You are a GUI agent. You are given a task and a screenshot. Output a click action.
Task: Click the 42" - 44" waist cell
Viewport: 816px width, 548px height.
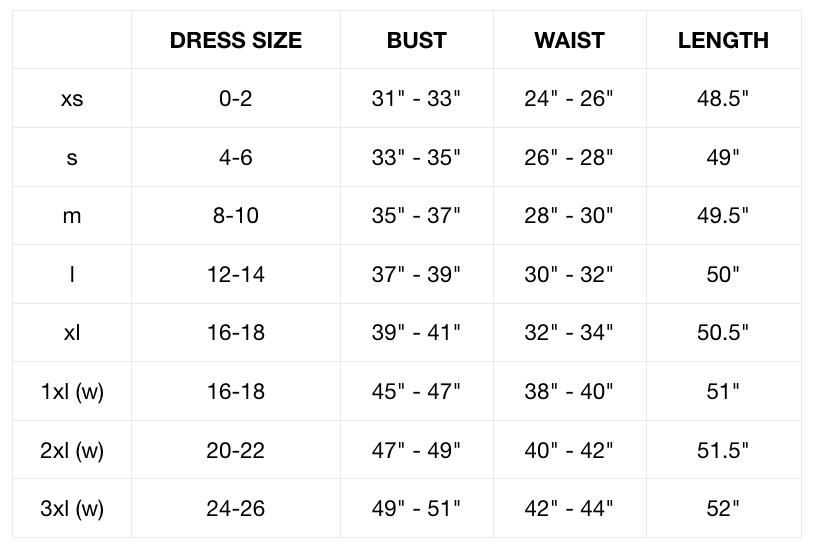(569, 508)
